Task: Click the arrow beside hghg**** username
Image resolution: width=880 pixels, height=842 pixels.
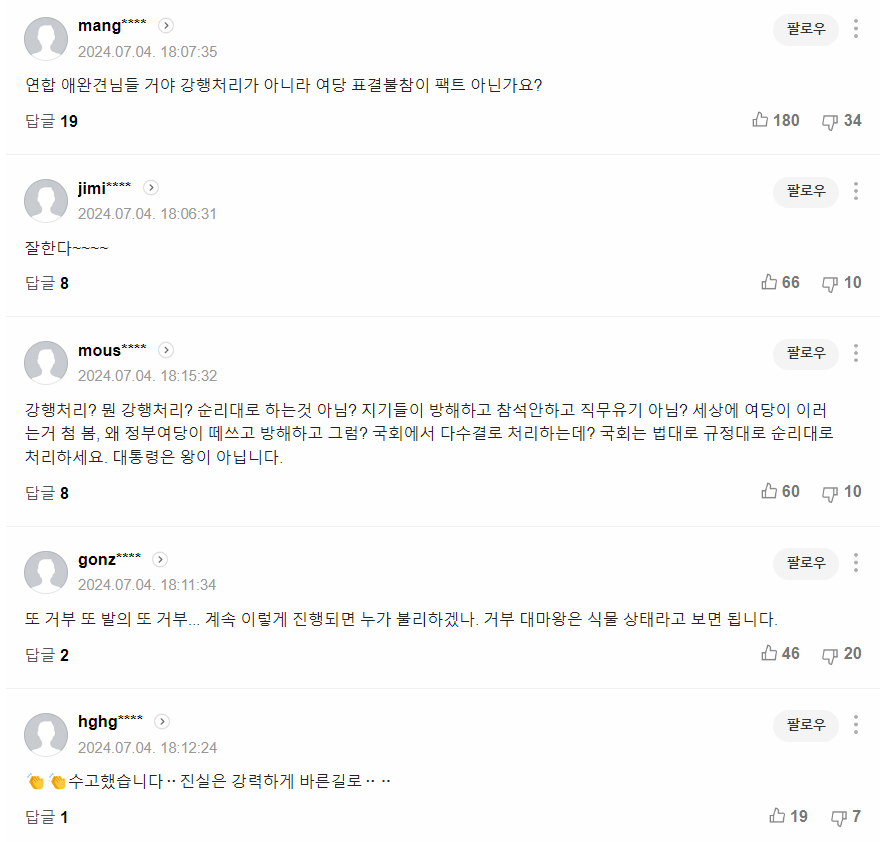Action: pos(163,721)
